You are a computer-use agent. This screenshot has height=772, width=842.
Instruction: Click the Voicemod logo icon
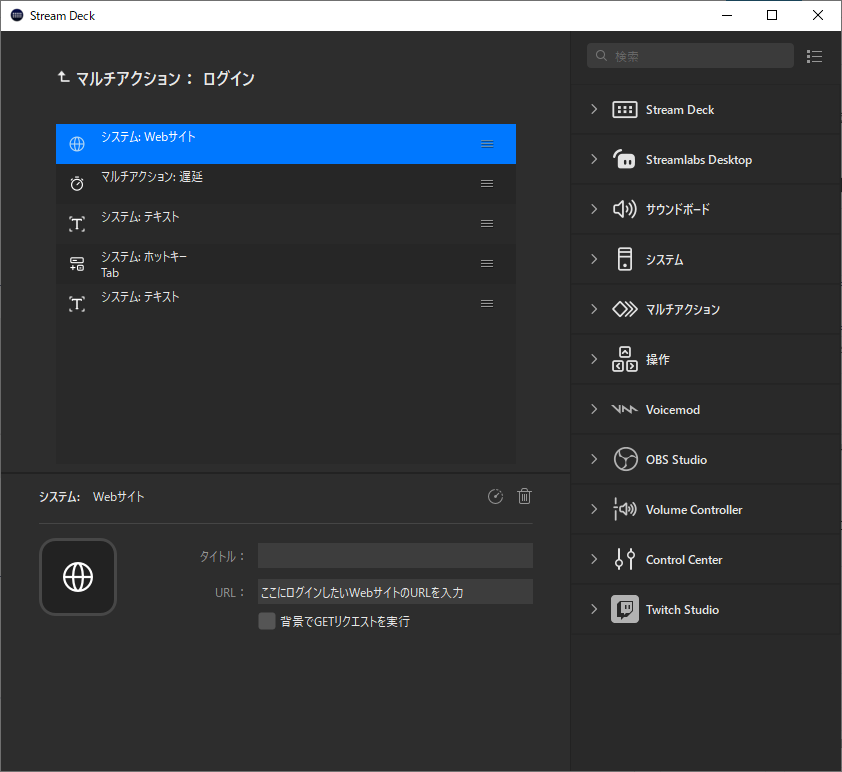click(625, 409)
